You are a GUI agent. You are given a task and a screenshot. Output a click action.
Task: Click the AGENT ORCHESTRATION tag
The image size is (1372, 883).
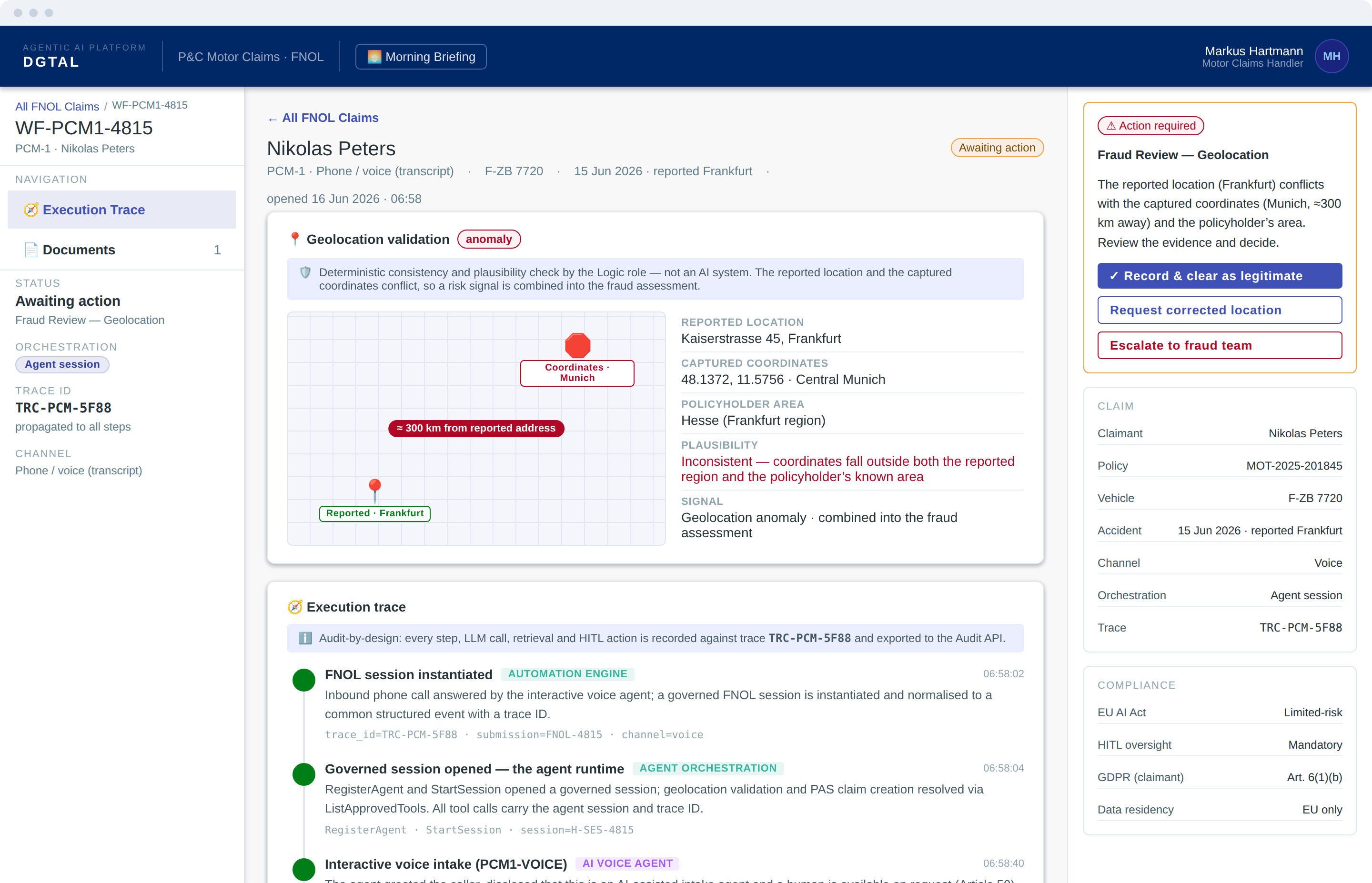coord(708,768)
